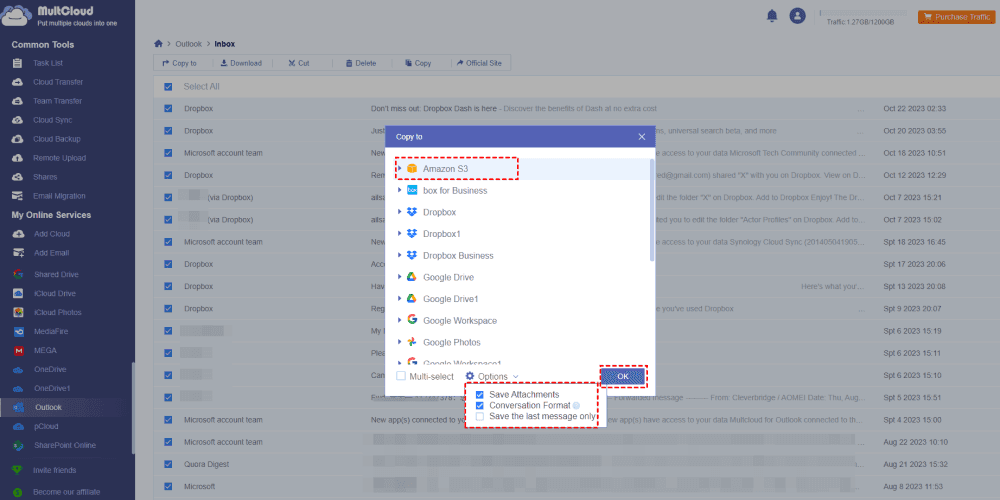Click Outlook in the breadcrumb
Image resolution: width=1000 pixels, height=500 pixels.
coord(189,44)
